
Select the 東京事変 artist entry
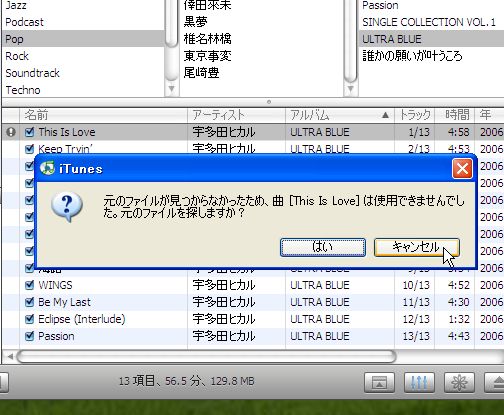pyautogui.click(x=207, y=56)
